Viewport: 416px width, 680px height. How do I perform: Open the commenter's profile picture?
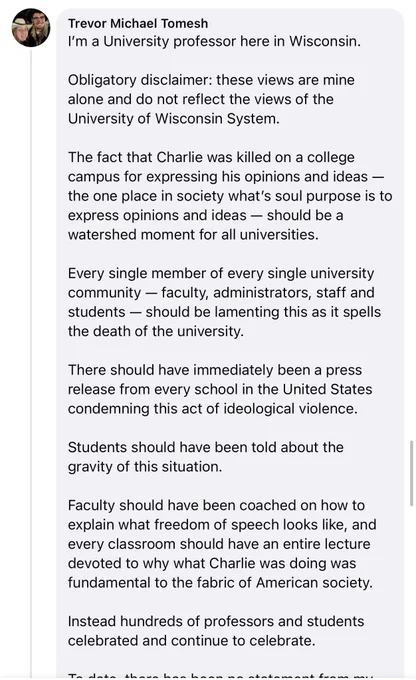click(31, 28)
